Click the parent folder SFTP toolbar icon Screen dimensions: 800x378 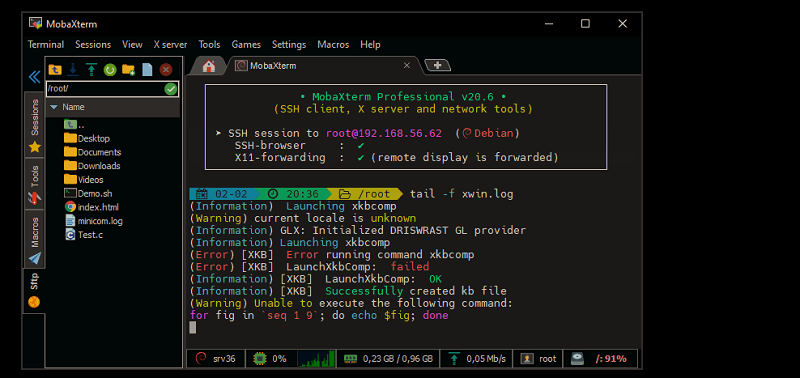(55, 70)
